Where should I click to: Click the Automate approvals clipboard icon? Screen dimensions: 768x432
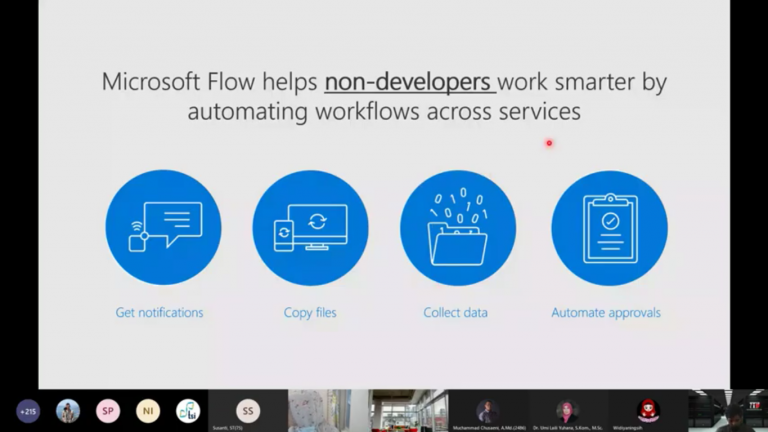609,228
